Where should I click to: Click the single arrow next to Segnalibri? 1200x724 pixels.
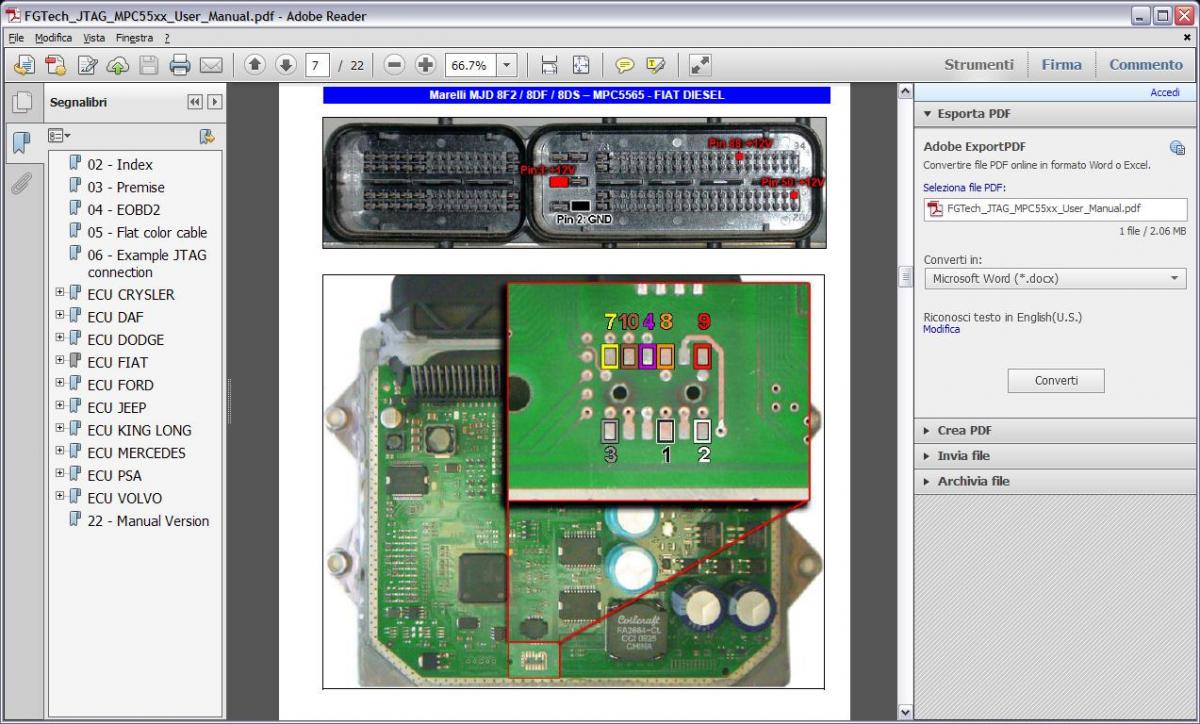(x=214, y=102)
